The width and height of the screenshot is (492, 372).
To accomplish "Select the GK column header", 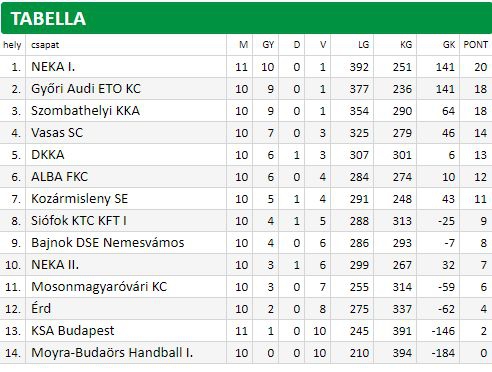I will (x=449, y=45).
